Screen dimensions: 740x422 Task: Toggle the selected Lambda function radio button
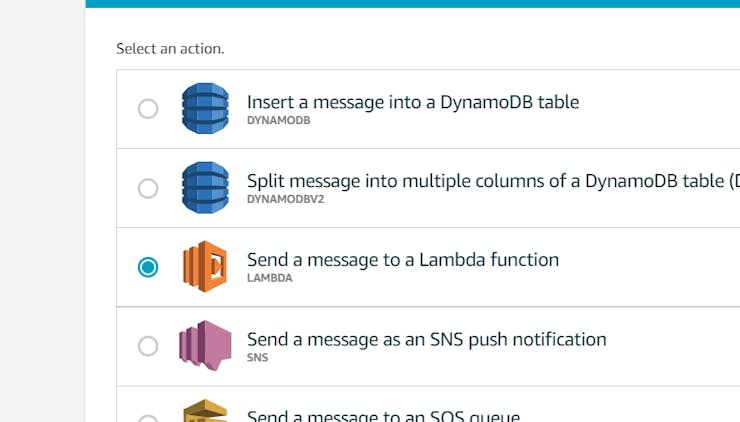click(148, 267)
